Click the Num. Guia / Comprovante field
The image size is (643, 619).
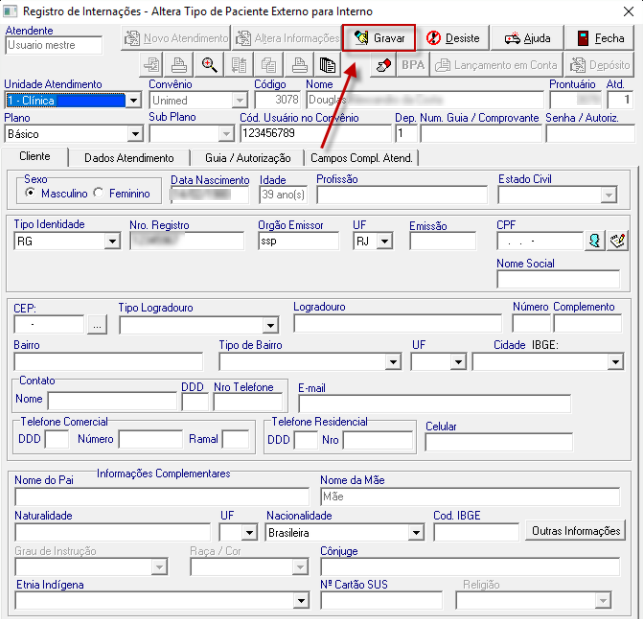pos(481,134)
